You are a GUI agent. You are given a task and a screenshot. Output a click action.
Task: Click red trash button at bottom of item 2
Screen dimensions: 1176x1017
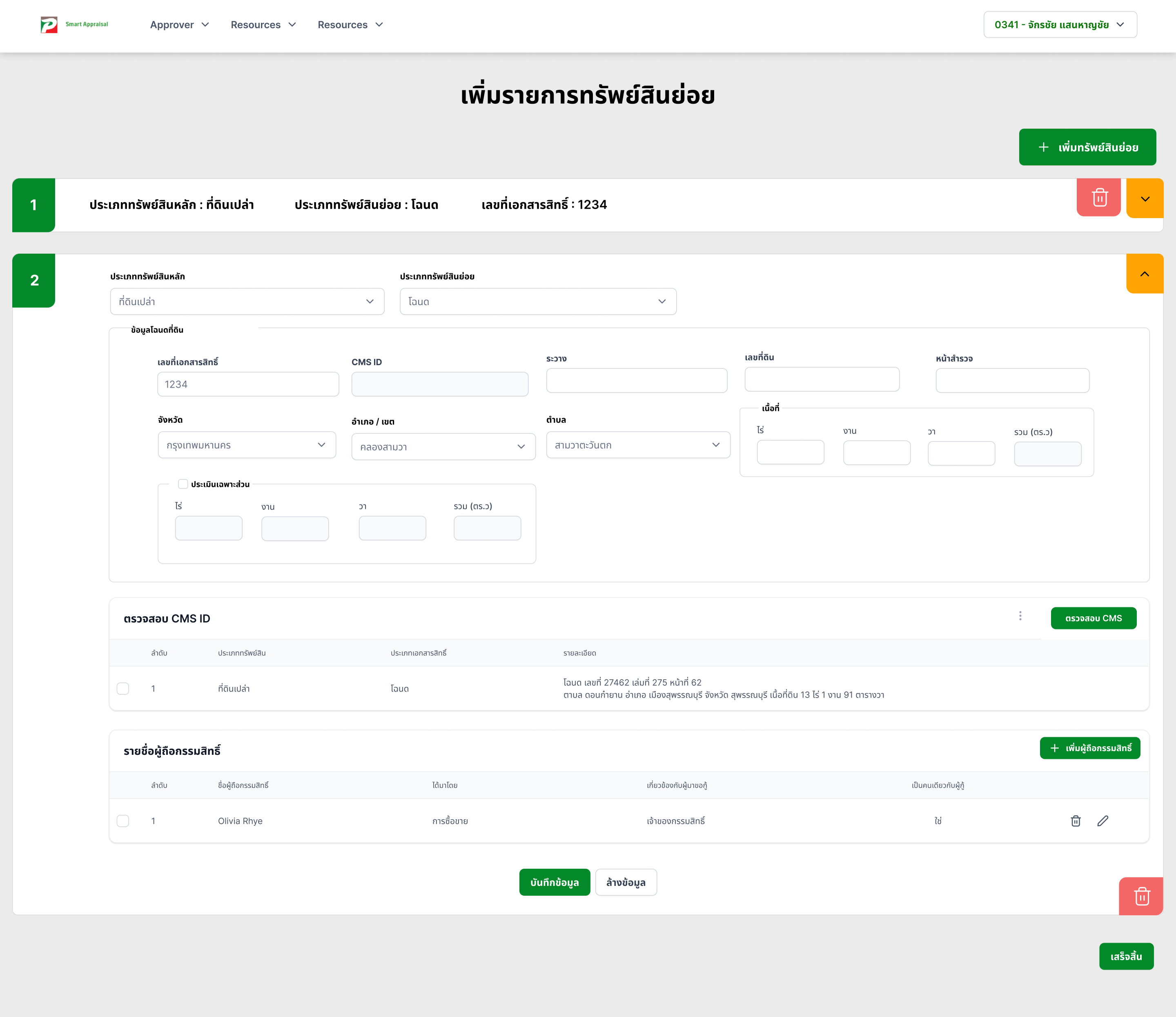pyautogui.click(x=1141, y=897)
